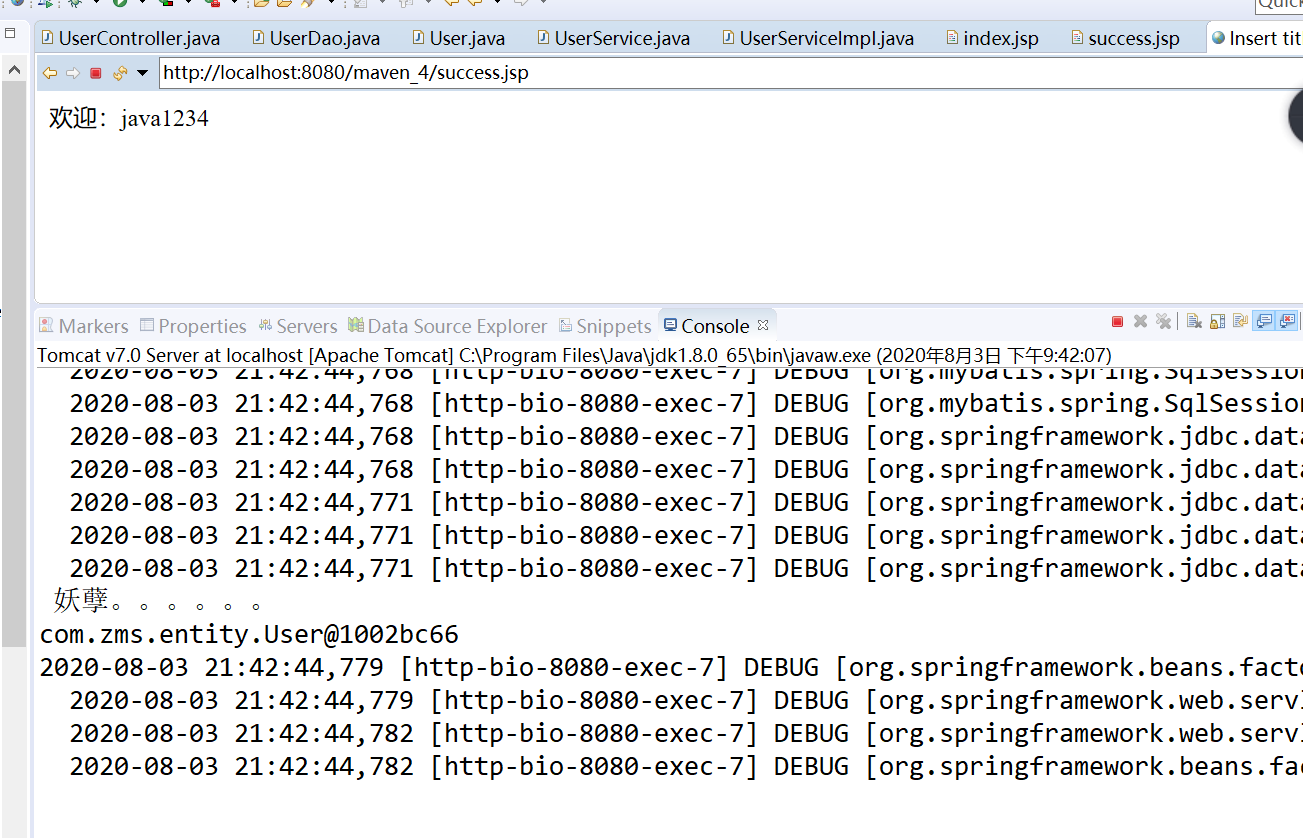This screenshot has width=1303, height=838.
Task: Select the Debug tool in the main toolbar
Action: click(x=73, y=4)
